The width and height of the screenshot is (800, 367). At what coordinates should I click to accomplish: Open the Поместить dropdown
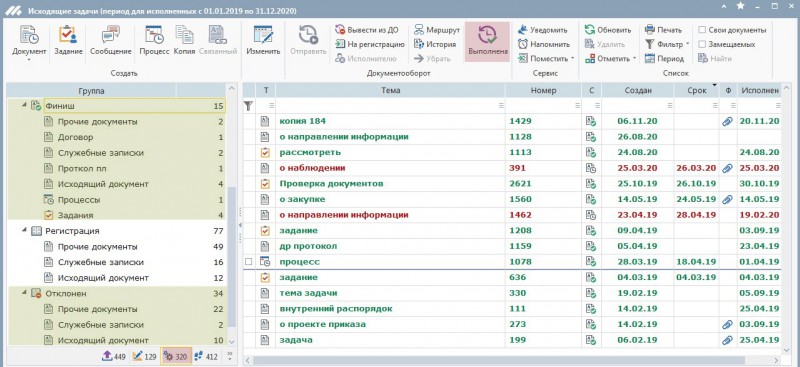click(572, 59)
